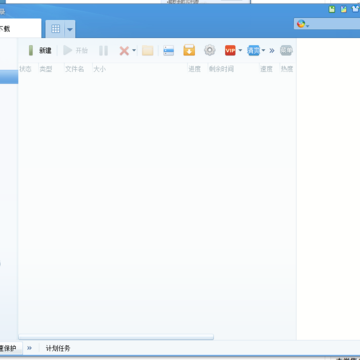Click the first green icon in title bar
Image resolution: width=360 pixels, height=360 pixels.
click(332, 9)
